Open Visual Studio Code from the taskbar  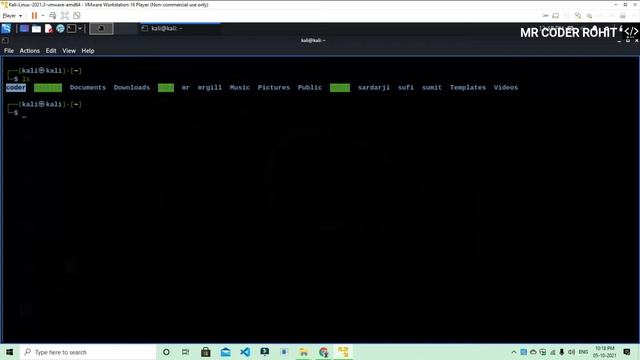(245, 352)
